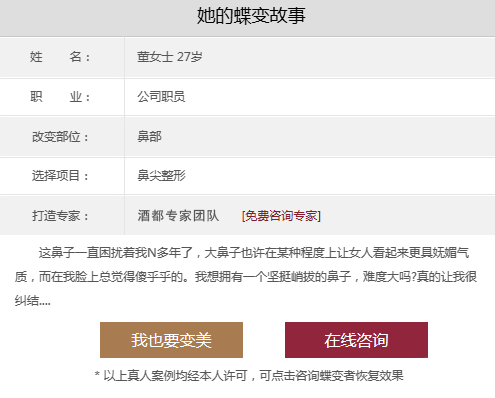Viewport: 495px width, 398px height.
Task: Follow the [免费咨询专家] link
Action: 281,216
